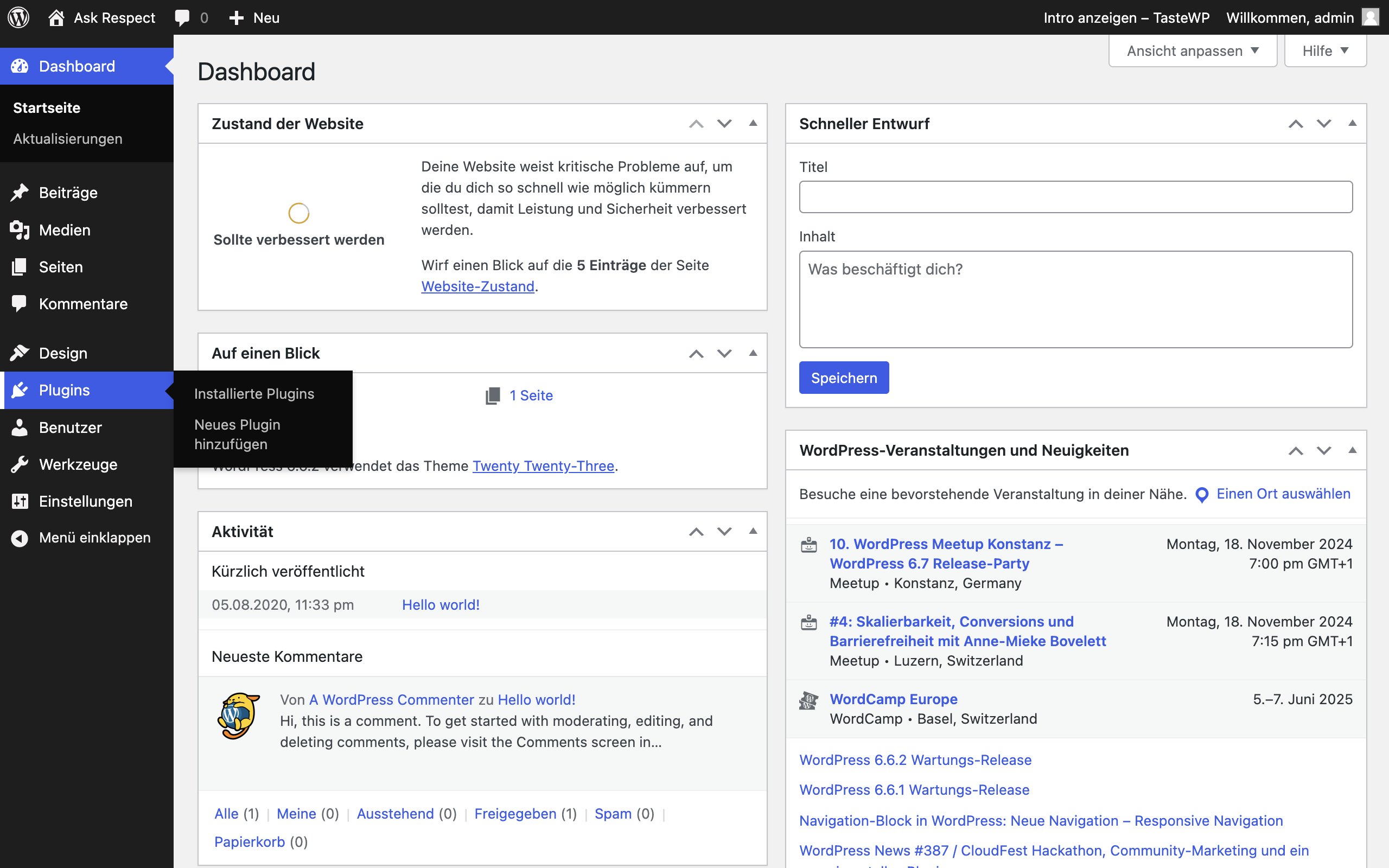
Task: Open Medien from the sidebar
Action: [x=64, y=229]
